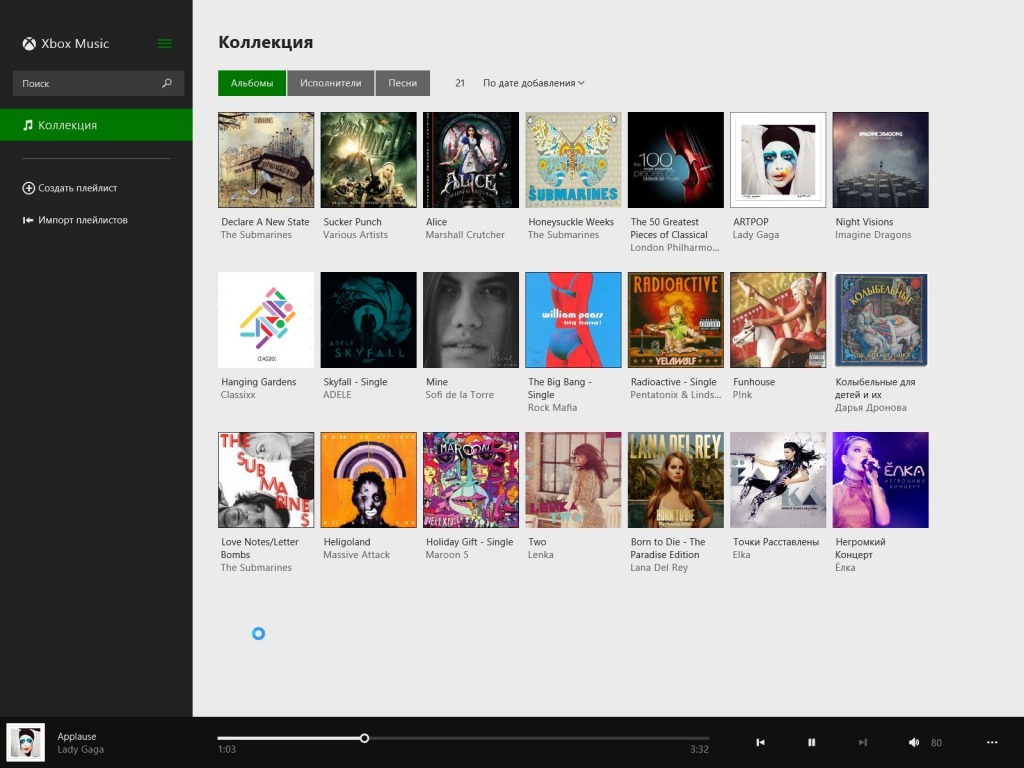The width and height of the screenshot is (1024, 768).
Task: Open the Alice album cover
Action: (471, 160)
